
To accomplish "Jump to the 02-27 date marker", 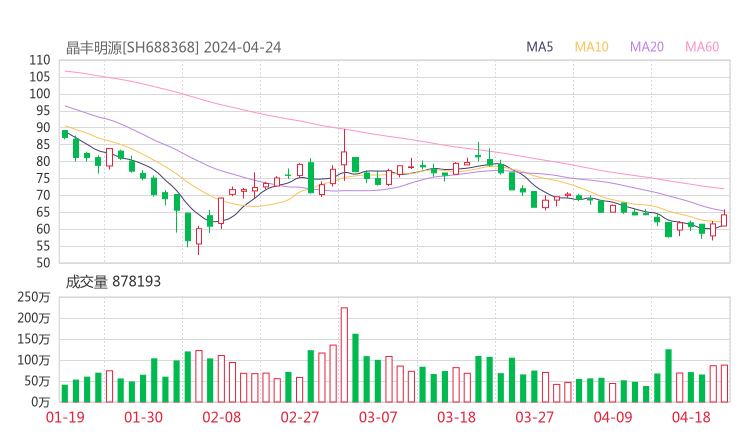I will [x=299, y=418].
